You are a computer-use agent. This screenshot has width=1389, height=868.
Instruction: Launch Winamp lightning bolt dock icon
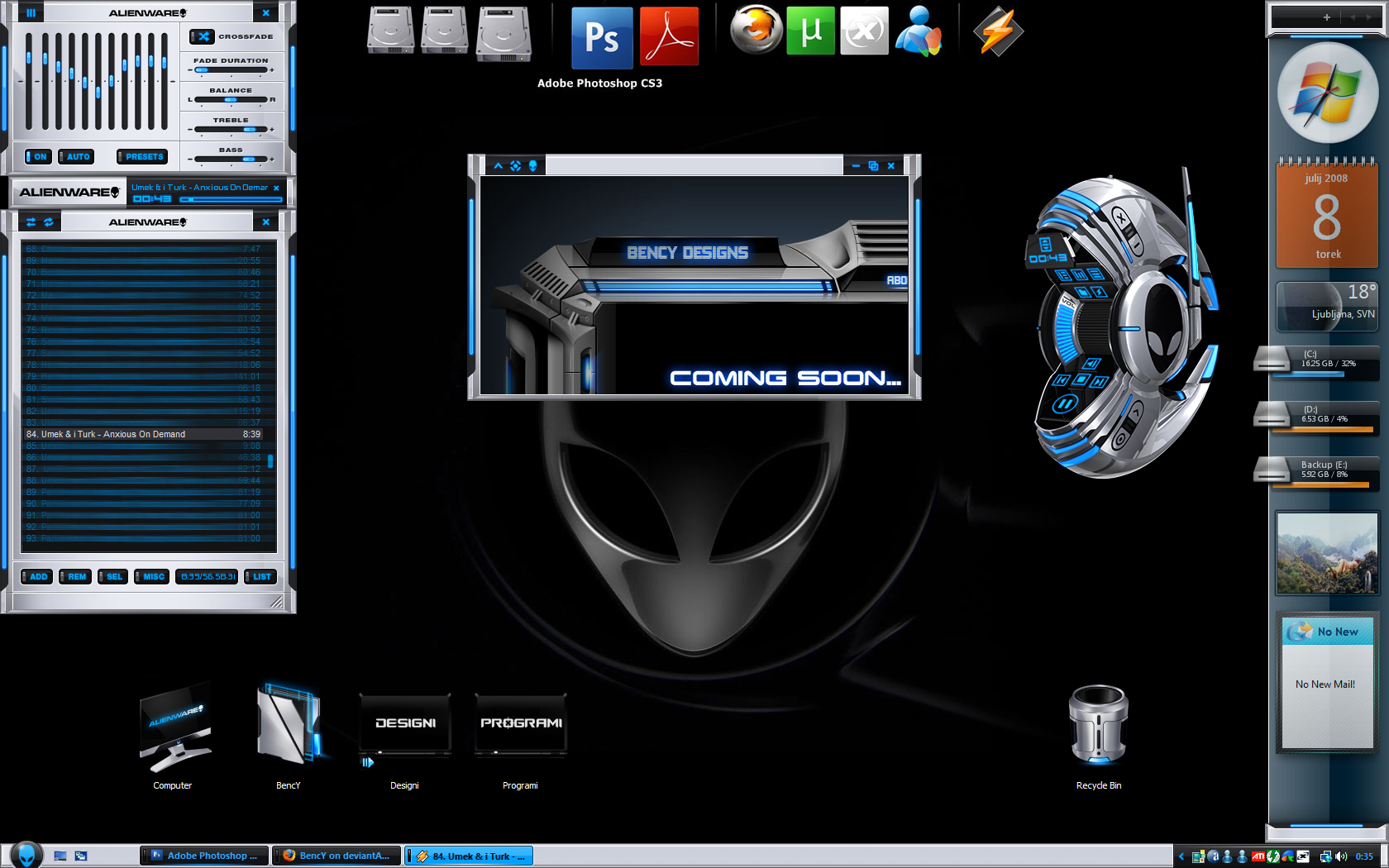[998, 31]
